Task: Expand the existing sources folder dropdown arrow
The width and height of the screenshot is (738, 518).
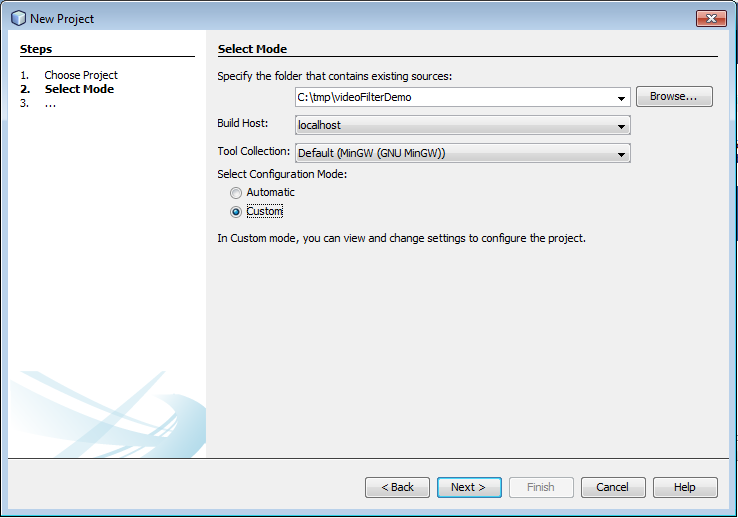Action: [621, 98]
